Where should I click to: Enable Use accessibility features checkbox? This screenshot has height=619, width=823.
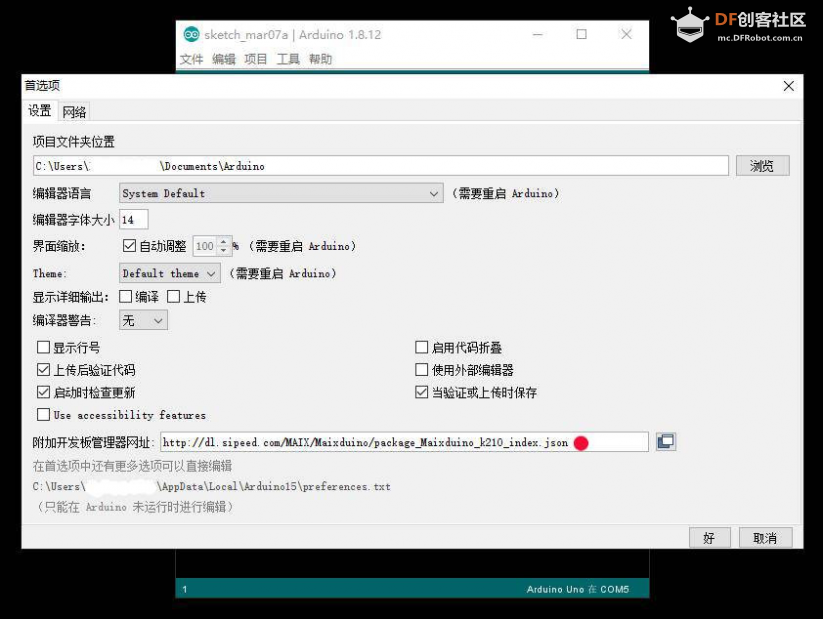(x=44, y=415)
